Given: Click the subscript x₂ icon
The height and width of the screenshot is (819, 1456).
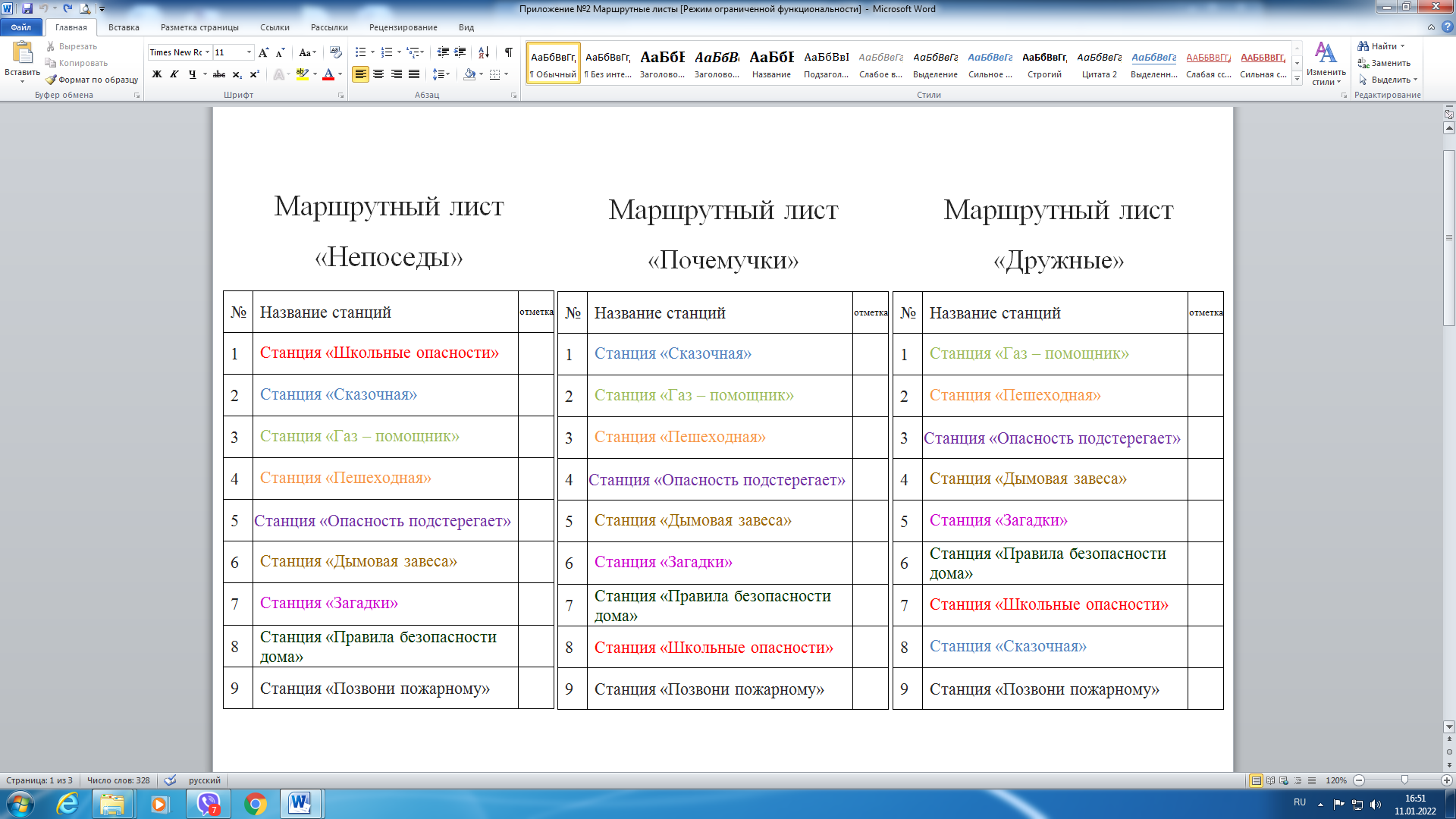Looking at the screenshot, I should pos(237,74).
